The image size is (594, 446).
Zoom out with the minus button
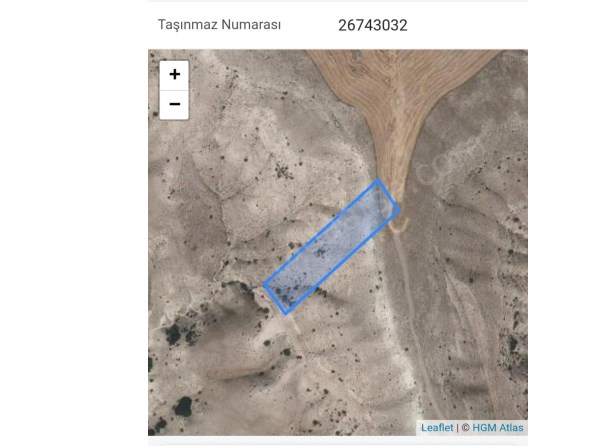[x=174, y=105]
